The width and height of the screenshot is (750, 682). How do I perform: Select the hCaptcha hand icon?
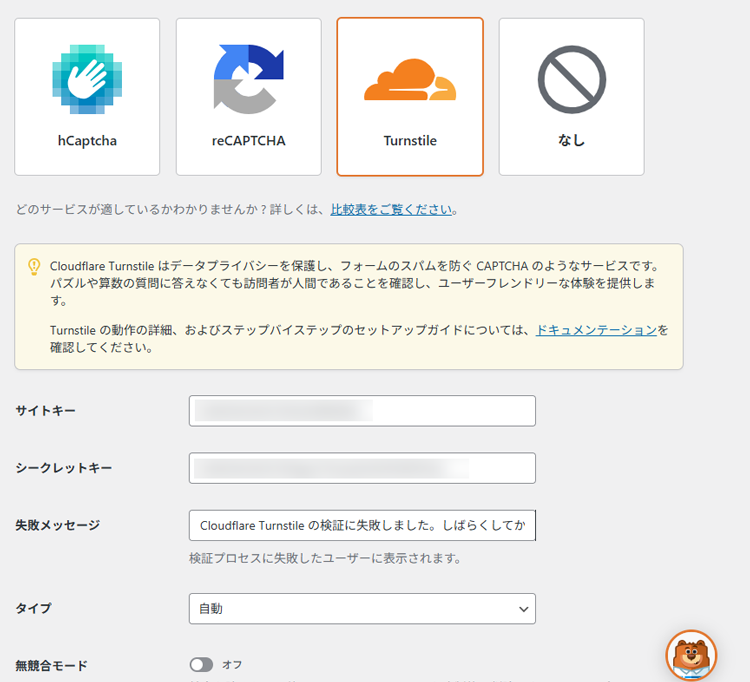tap(87, 79)
